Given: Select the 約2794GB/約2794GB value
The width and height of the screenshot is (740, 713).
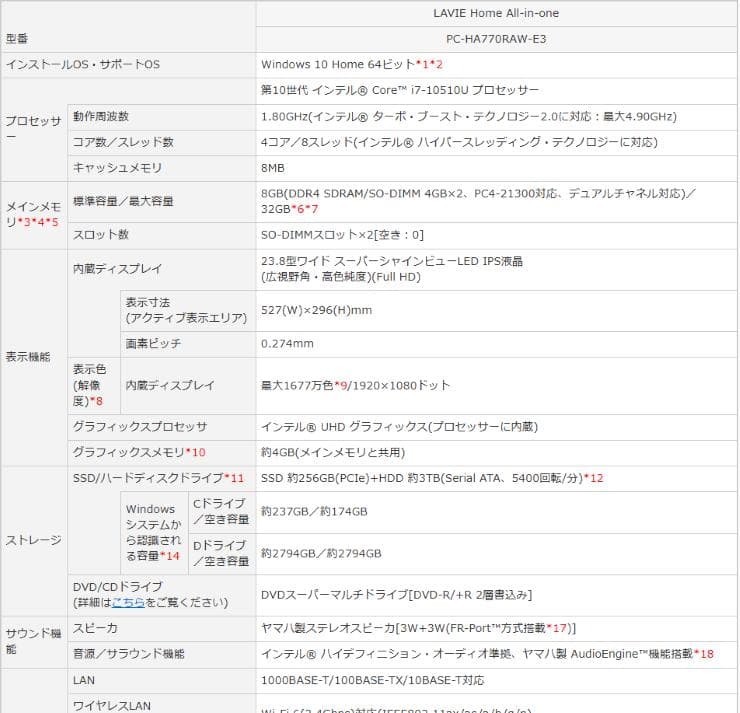Looking at the screenshot, I should tap(321, 554).
